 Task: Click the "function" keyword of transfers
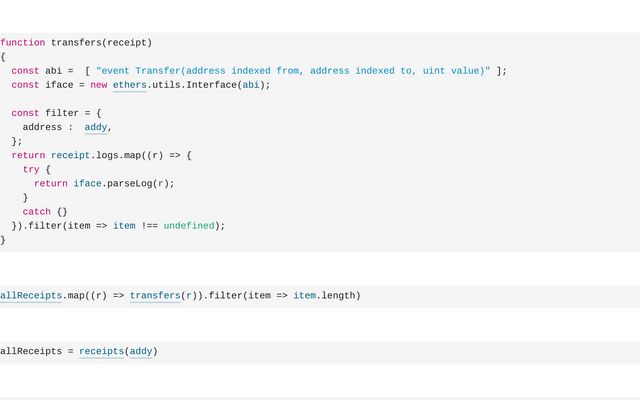22,43
